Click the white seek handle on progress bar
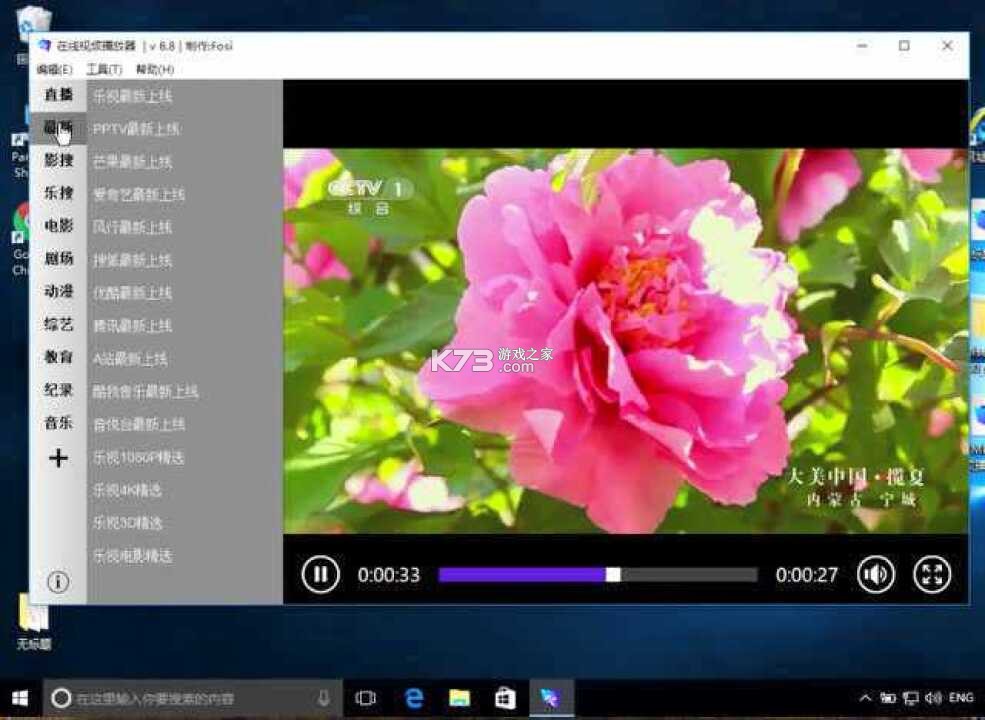Screen dimensions: 985x720 [613, 575]
